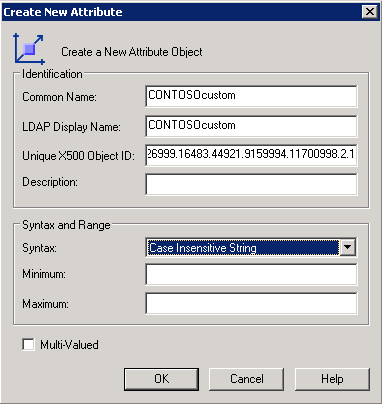Select the Unique X500 Object ID field
This screenshot has height=404, width=382.
(x=251, y=155)
